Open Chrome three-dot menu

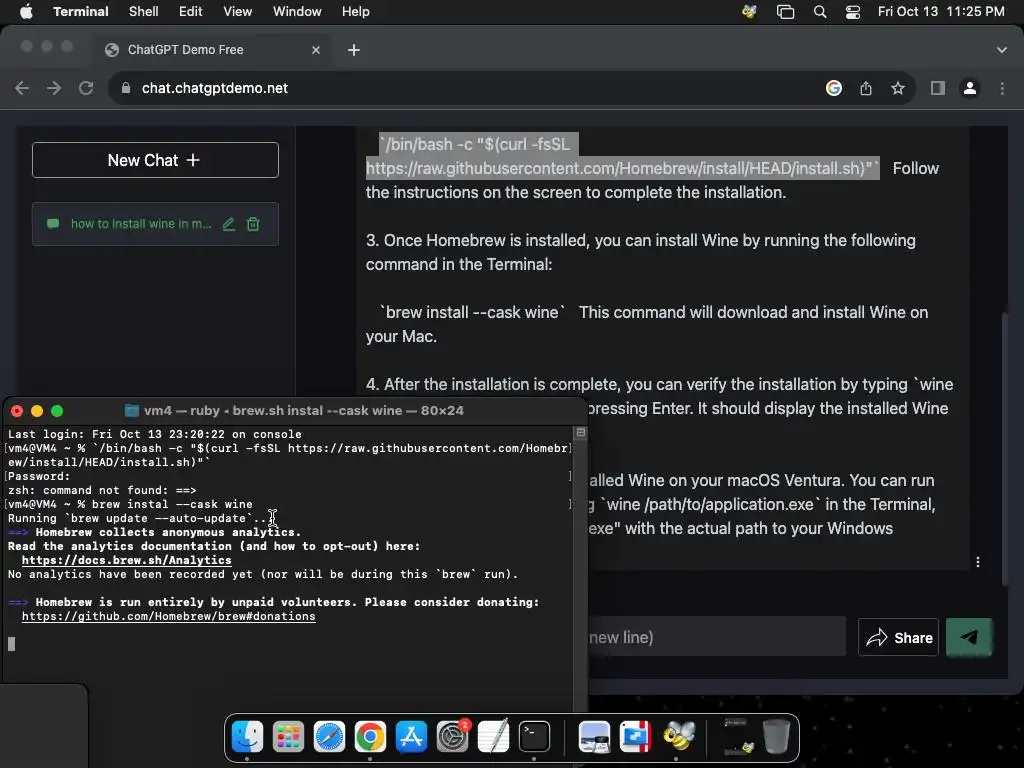click(1002, 88)
